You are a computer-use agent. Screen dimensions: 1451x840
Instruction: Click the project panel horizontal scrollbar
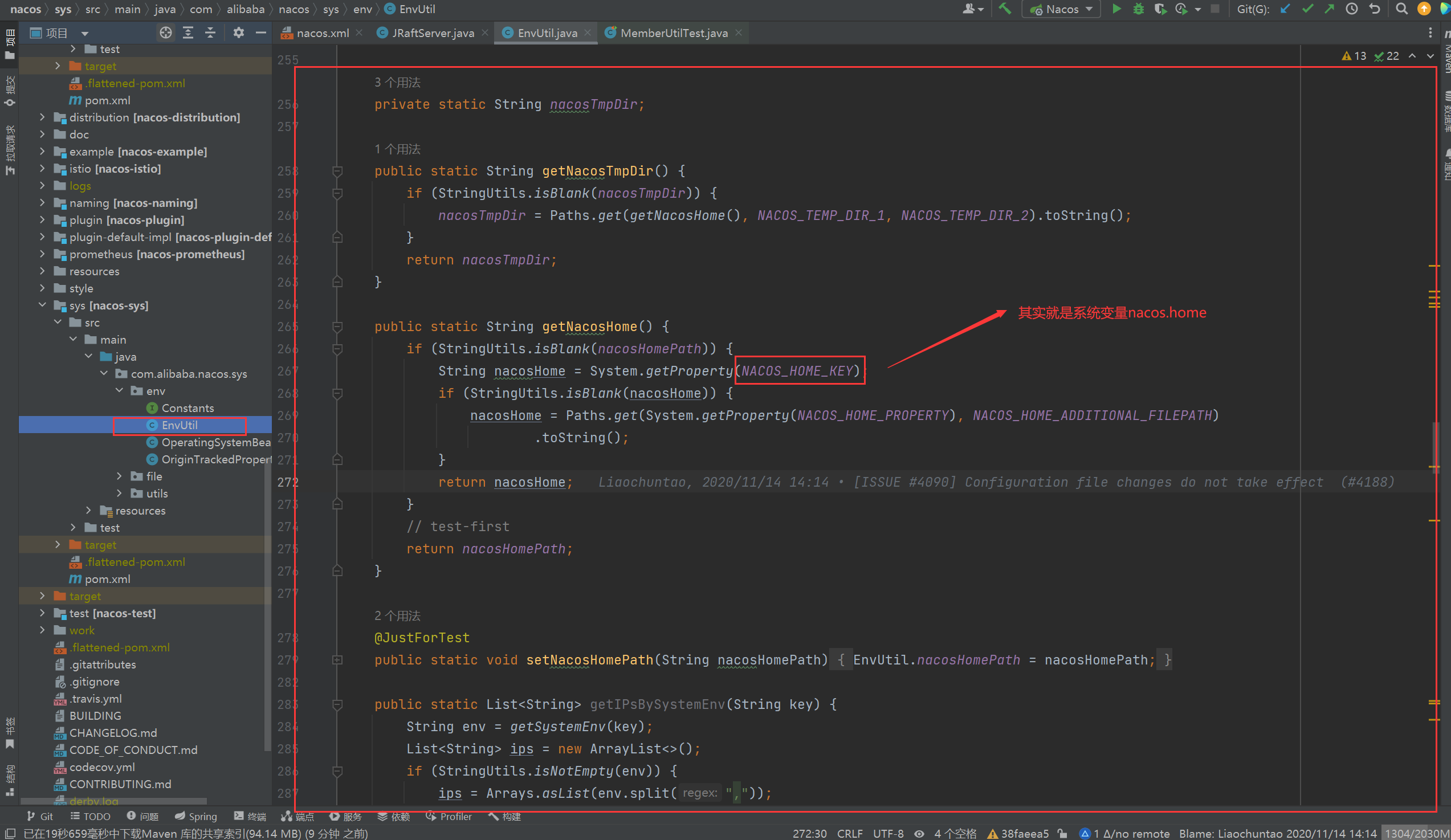pos(113,801)
